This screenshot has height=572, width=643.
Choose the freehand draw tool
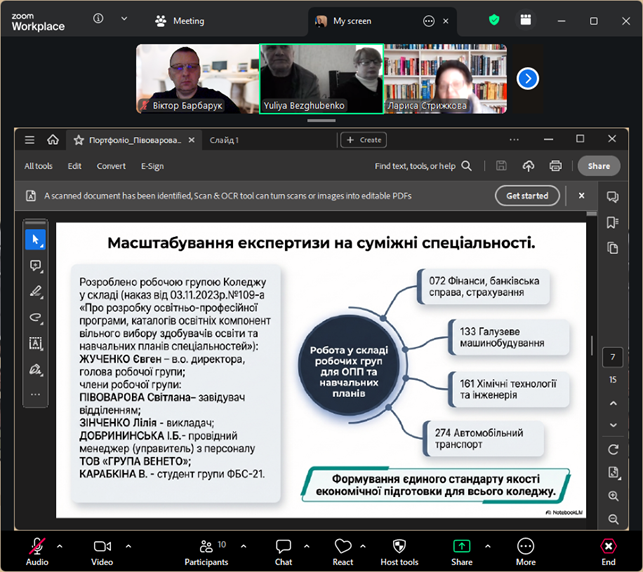[x=35, y=317]
